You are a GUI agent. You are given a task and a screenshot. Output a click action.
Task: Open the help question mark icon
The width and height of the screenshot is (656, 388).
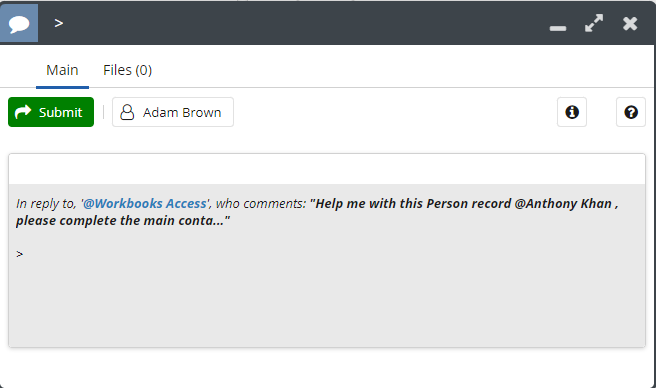tap(631, 112)
